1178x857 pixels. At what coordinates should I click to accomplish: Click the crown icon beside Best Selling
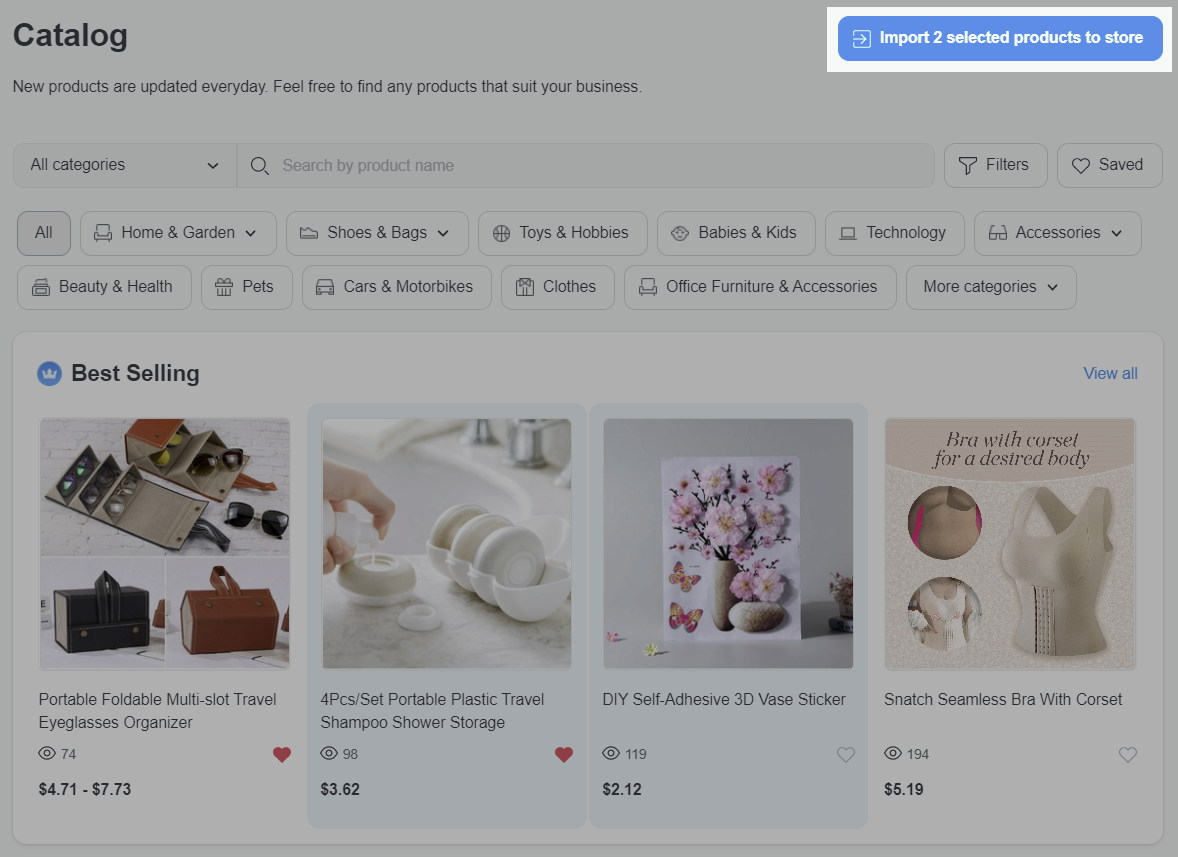[49, 374]
